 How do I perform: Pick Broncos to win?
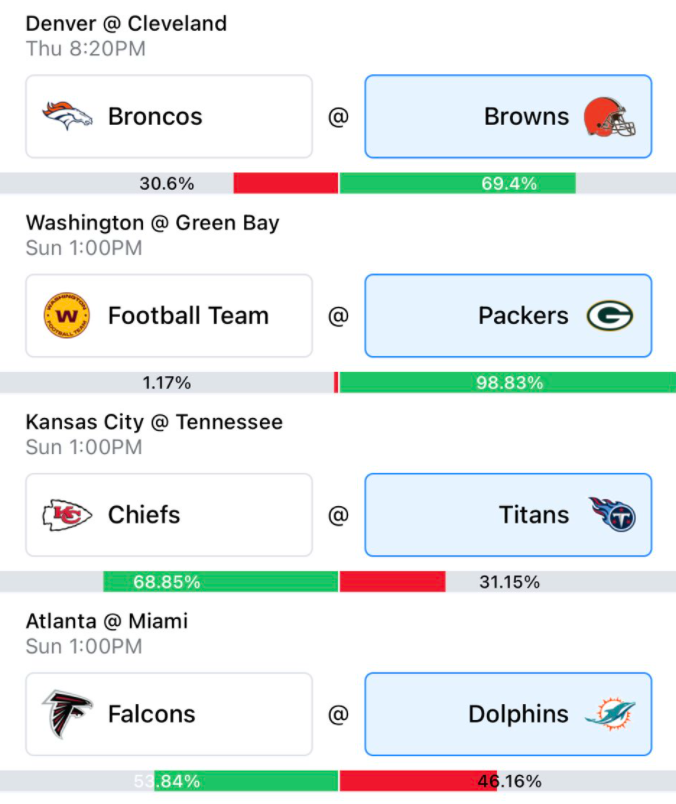coord(169,116)
